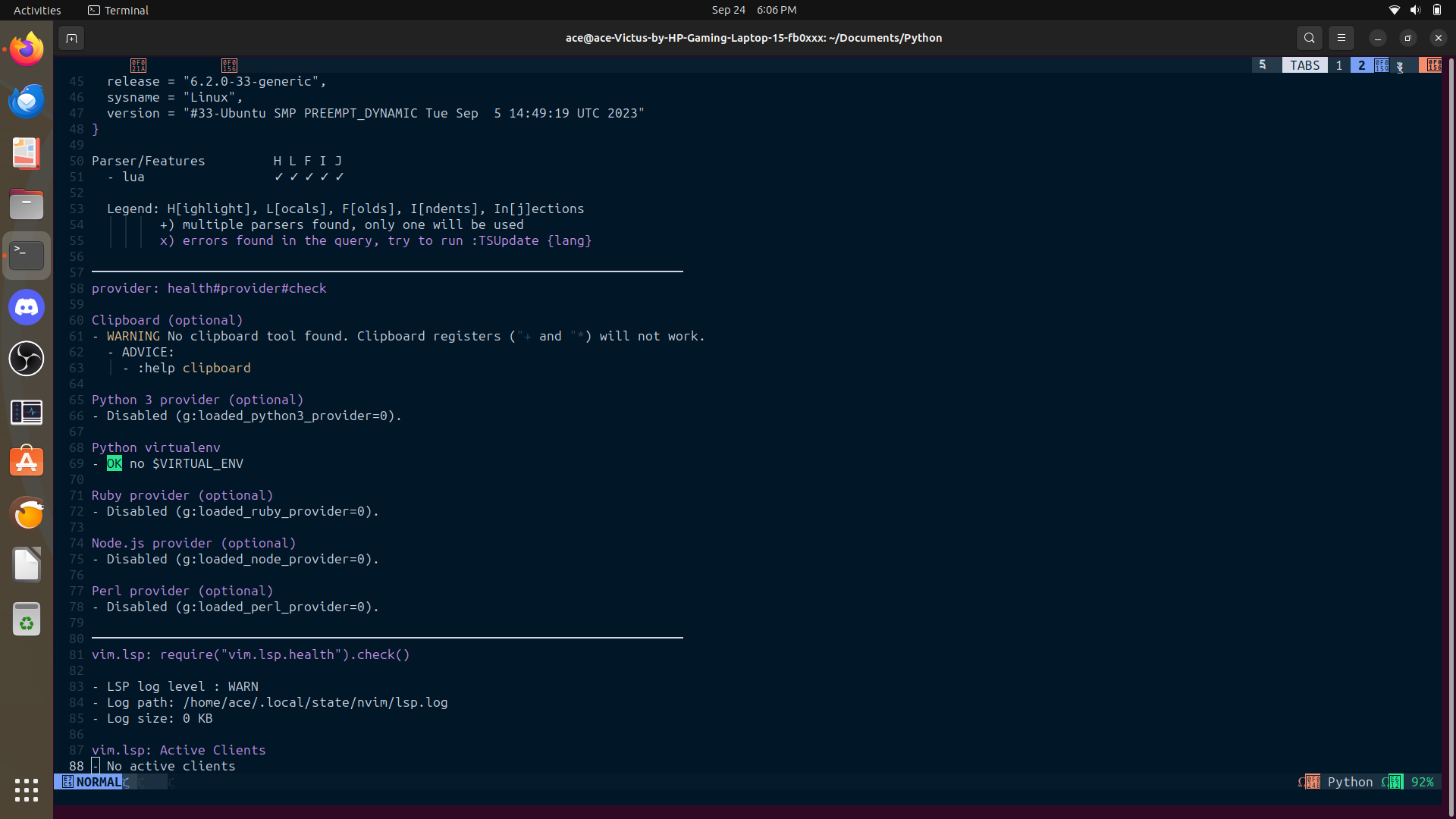Open Discord from the dock
Screen dimensions: 1456x819
(27, 307)
